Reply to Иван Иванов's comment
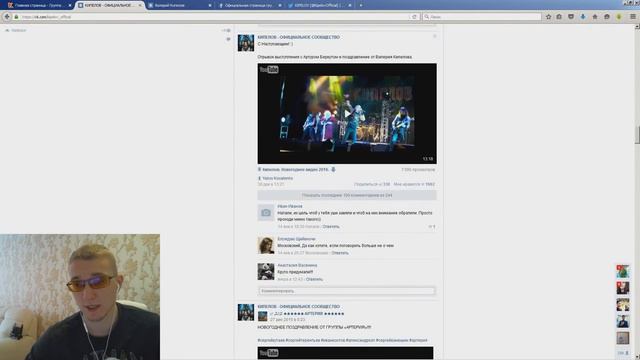Screen dimensions: 640x360 click(x=331, y=227)
